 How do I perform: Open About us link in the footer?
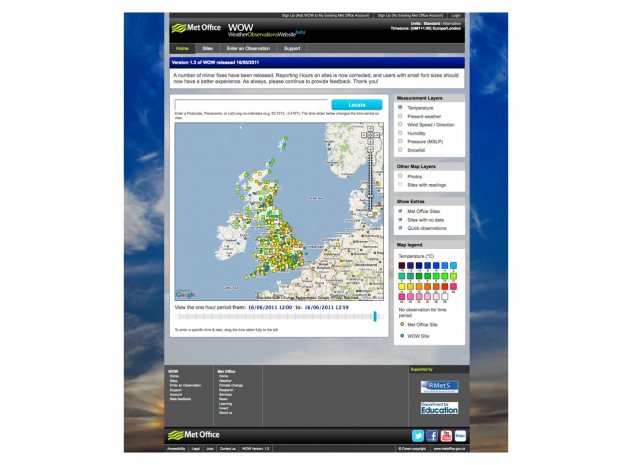coord(225,413)
